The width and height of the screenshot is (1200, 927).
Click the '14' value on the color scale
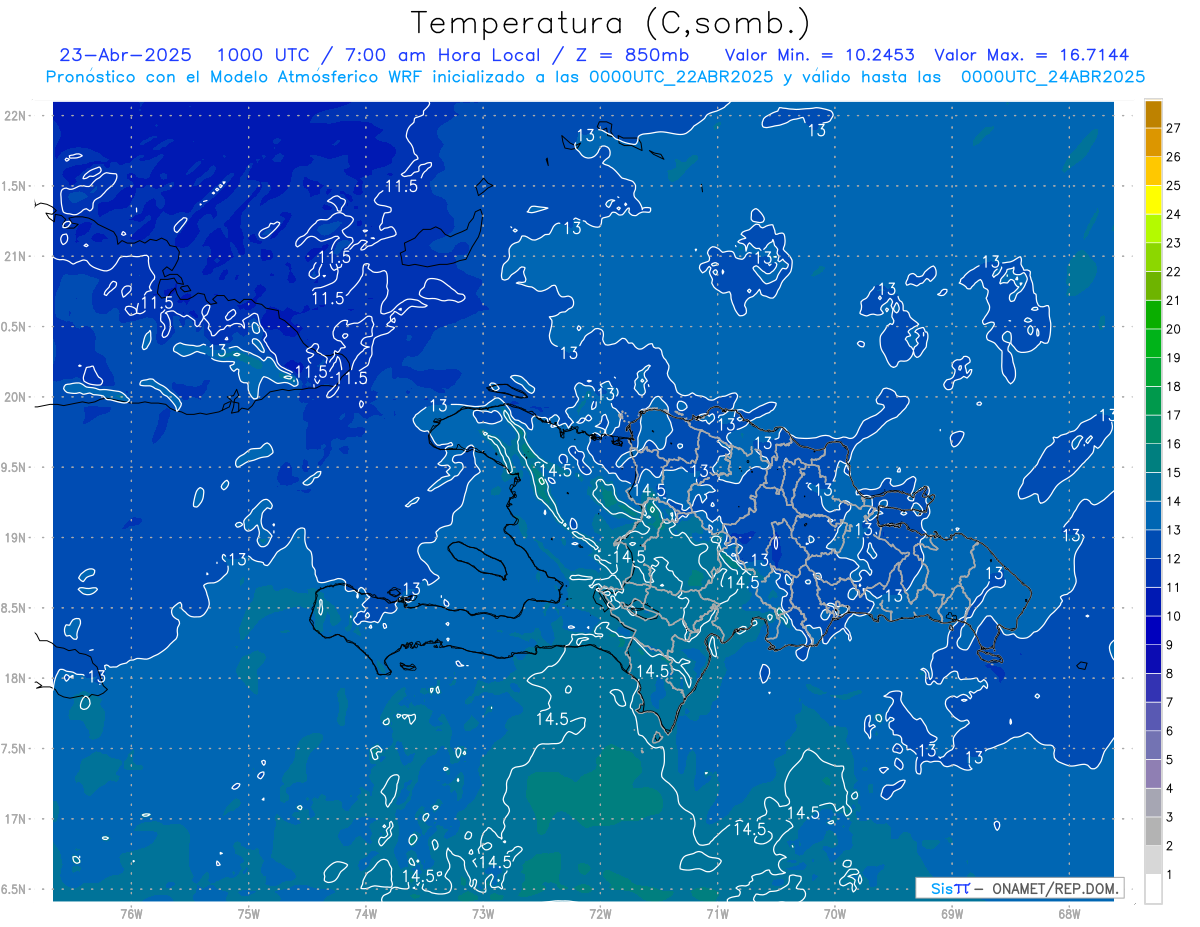(1173, 501)
